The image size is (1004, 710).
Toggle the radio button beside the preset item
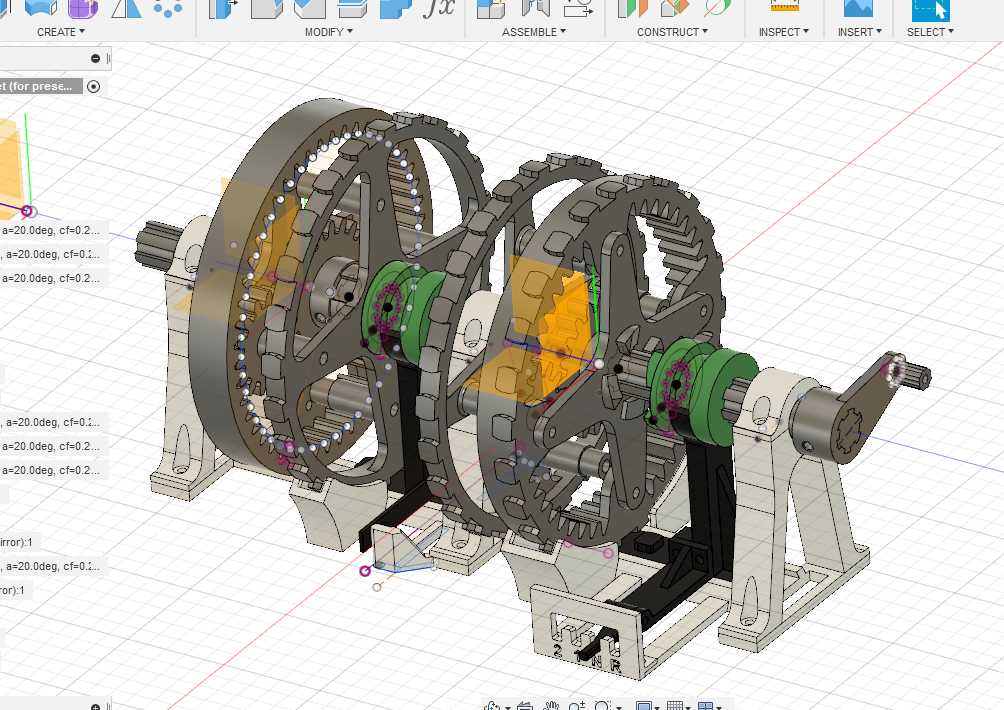point(94,86)
